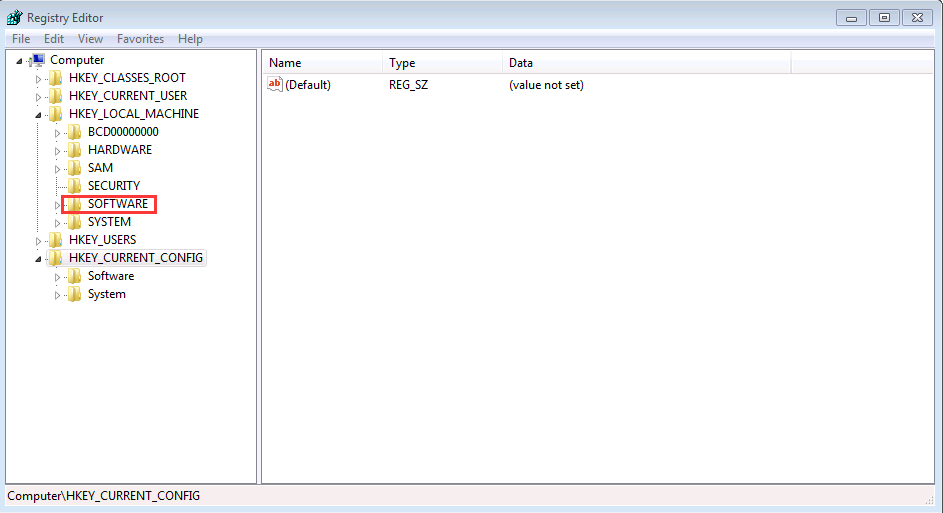Click the Computer\HKEY_CURRENT_CONFIG status bar path

103,496
